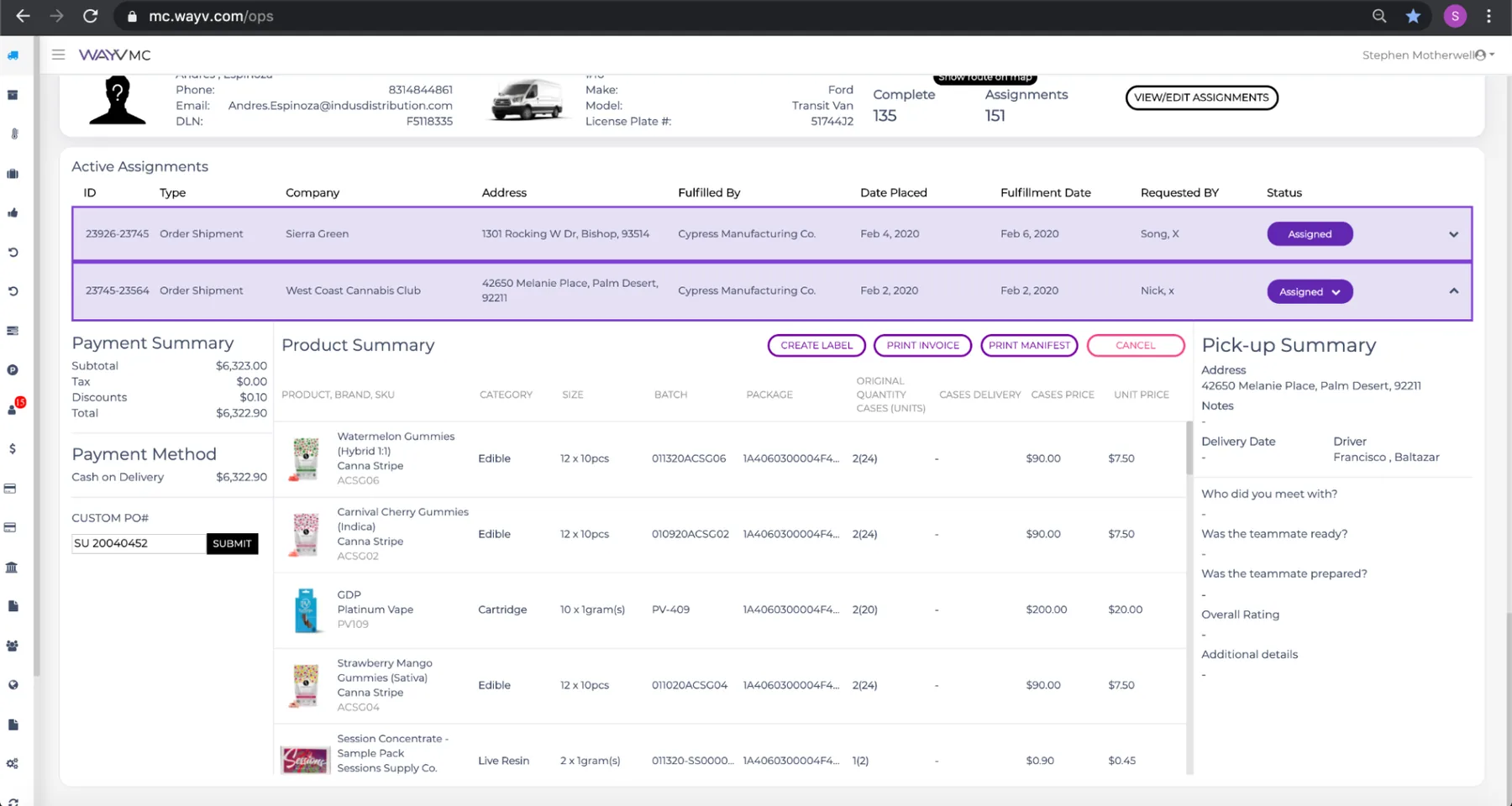Open the globe sidebar icon
The width and height of the screenshot is (1512, 806).
pyautogui.click(x=13, y=685)
